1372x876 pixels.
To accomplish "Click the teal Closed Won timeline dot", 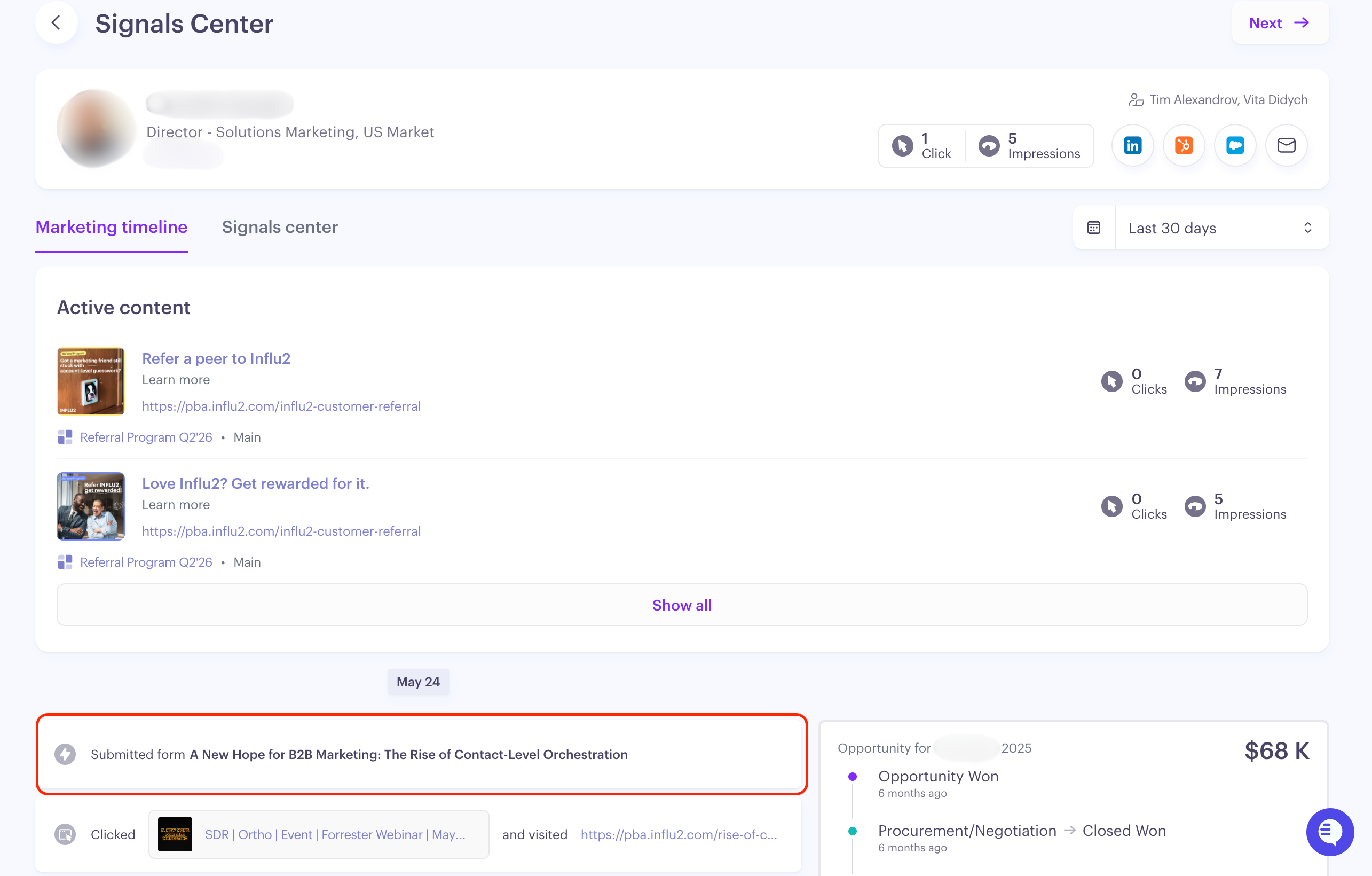I will pos(853,831).
